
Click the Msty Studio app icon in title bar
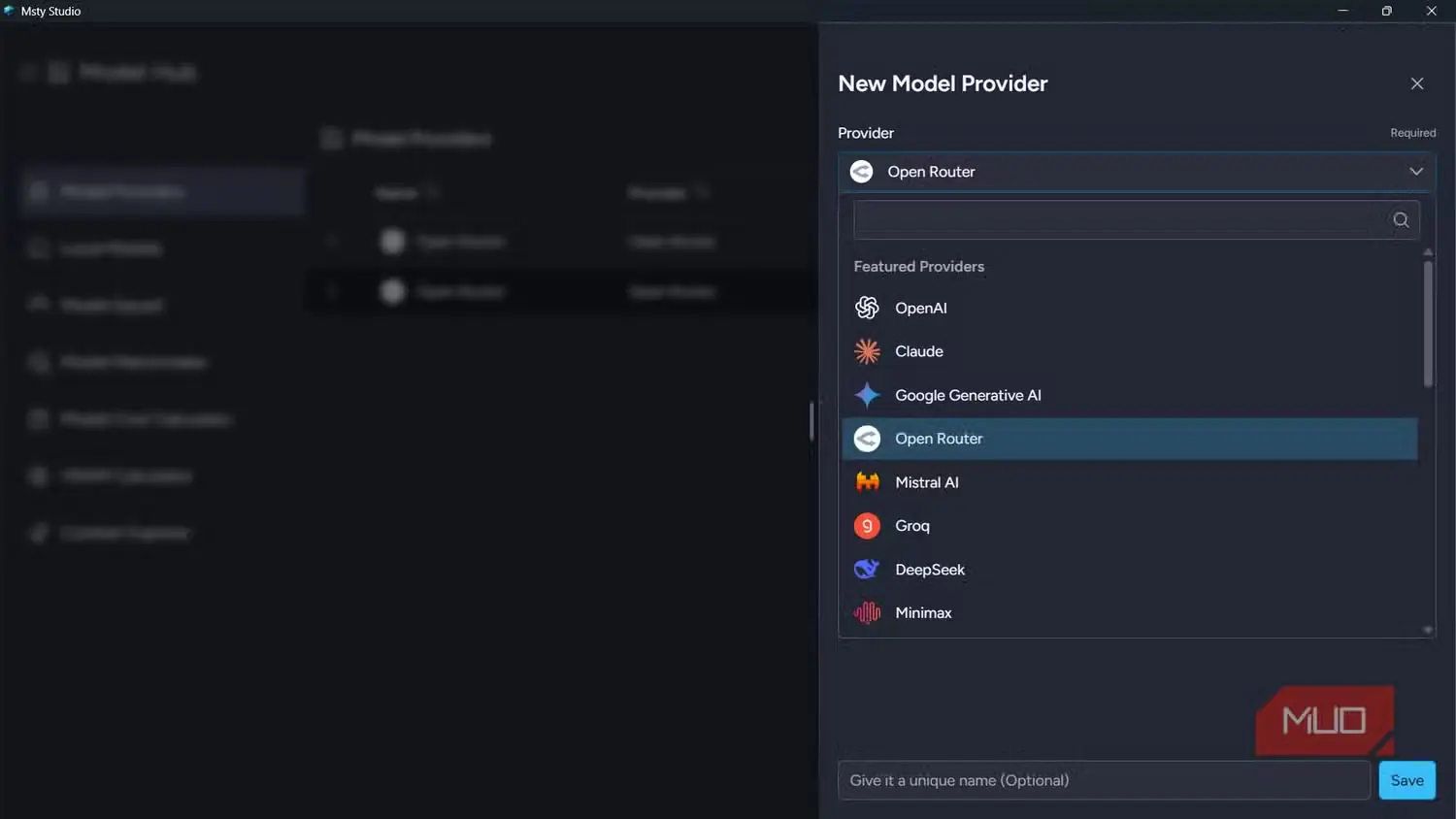click(x=10, y=11)
